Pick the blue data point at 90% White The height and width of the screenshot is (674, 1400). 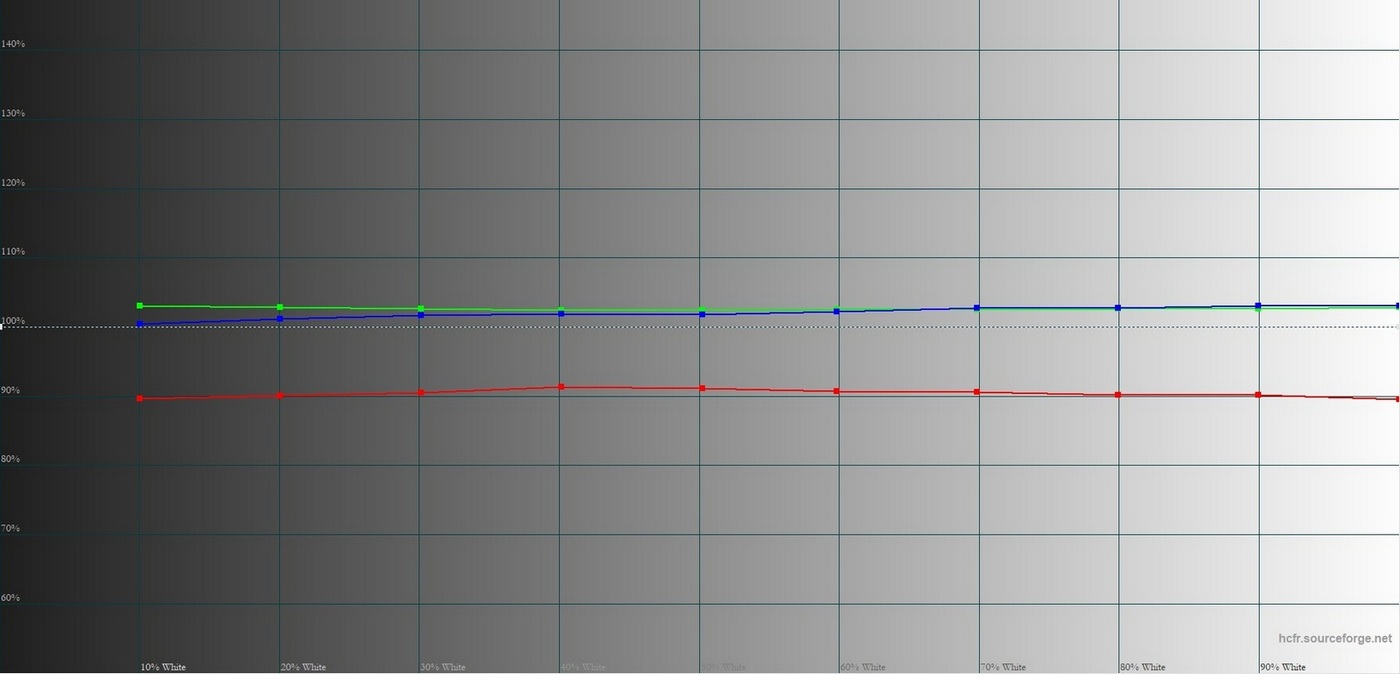coord(1258,306)
